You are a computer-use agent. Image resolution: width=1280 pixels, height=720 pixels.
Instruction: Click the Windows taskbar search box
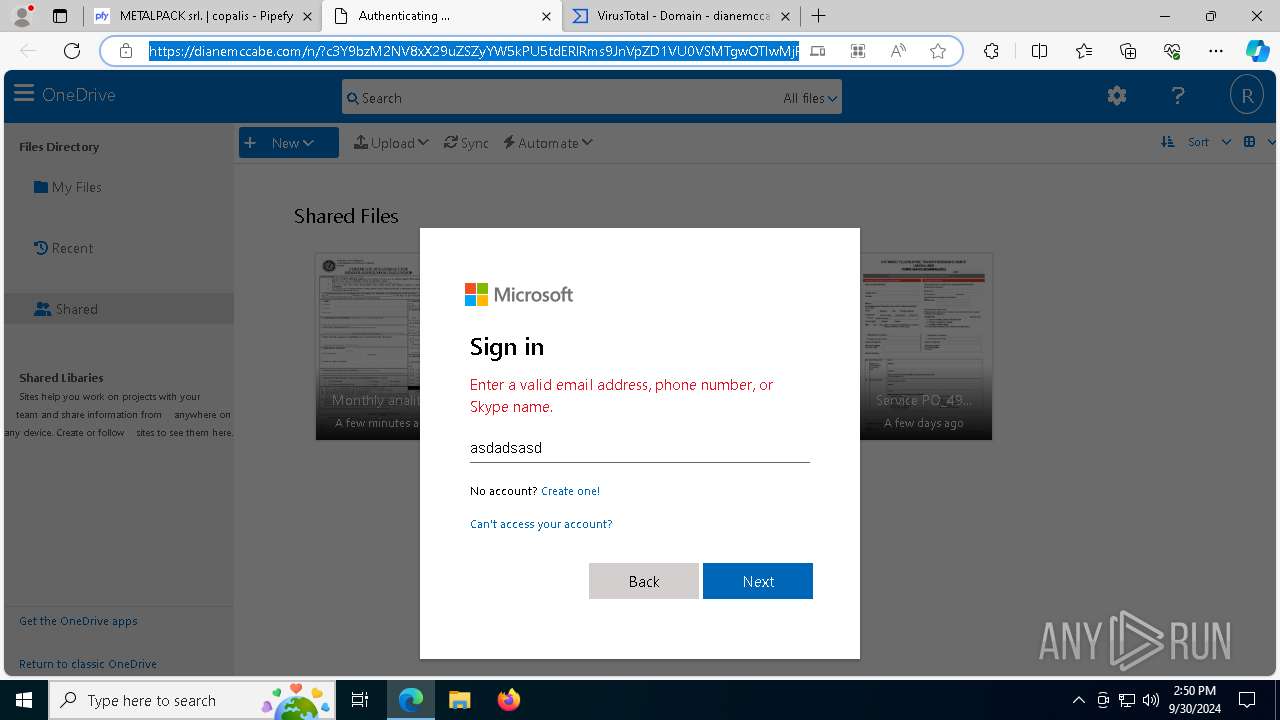tap(191, 700)
